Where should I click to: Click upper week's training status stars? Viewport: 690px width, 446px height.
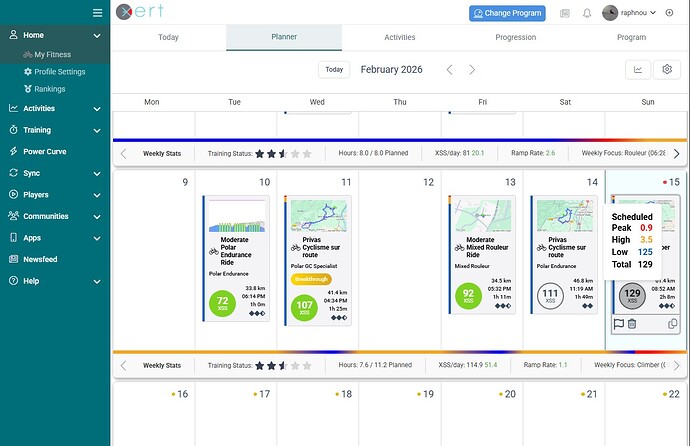pyautogui.click(x=283, y=154)
